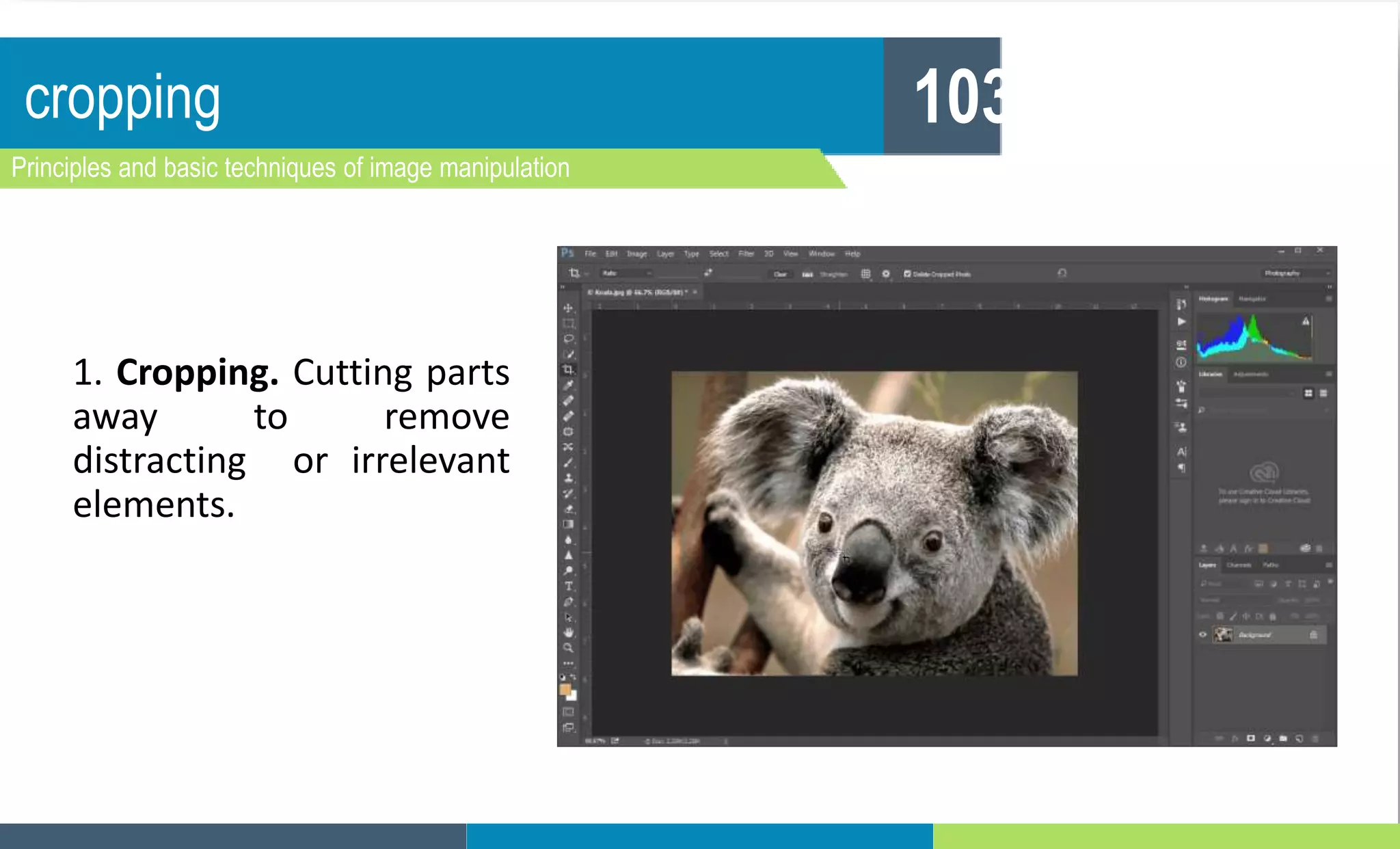Viewport: 1400px width, 849px height.
Task: Click the histogram cache warning triangle
Action: point(1306,321)
